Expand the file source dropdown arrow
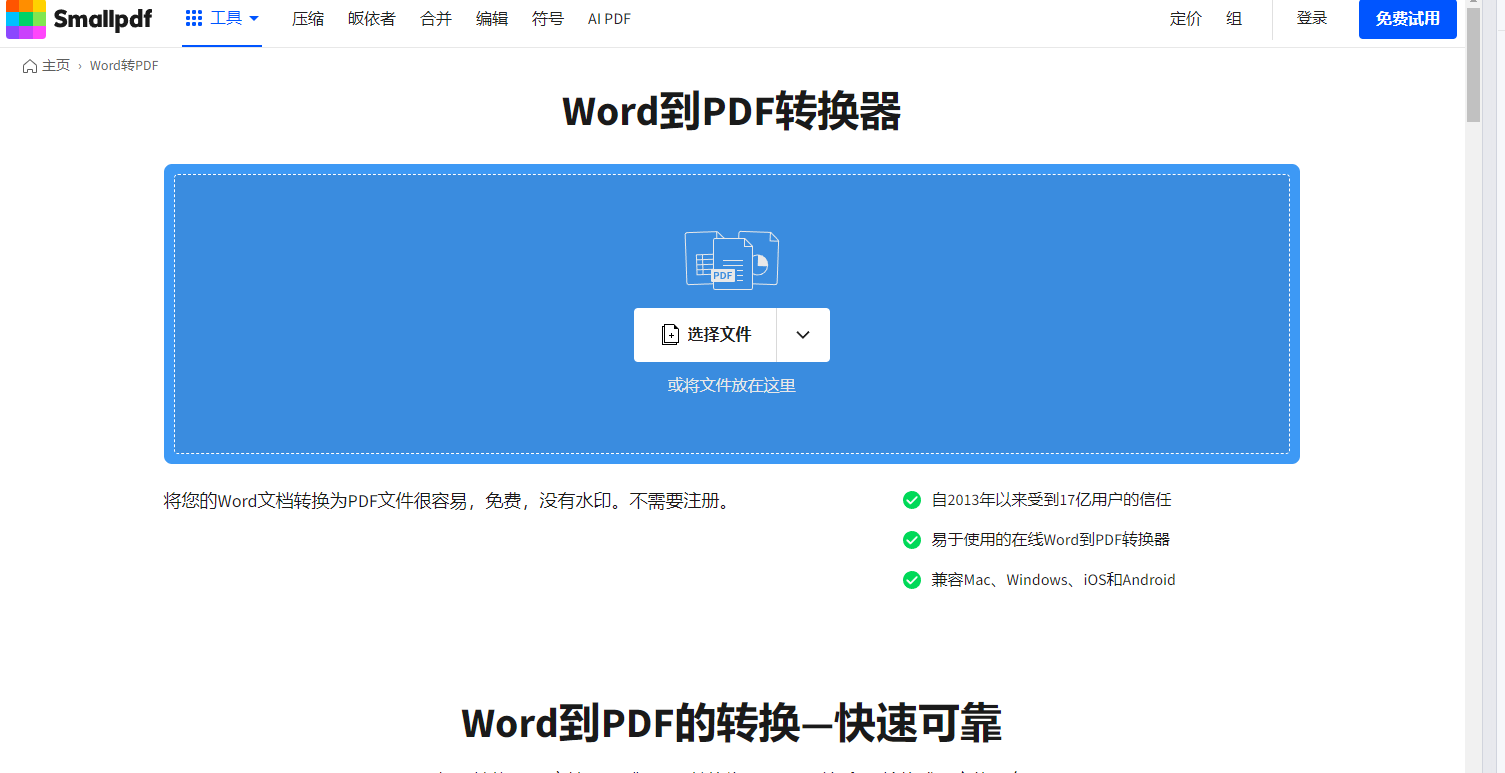1505x773 pixels. [803, 335]
